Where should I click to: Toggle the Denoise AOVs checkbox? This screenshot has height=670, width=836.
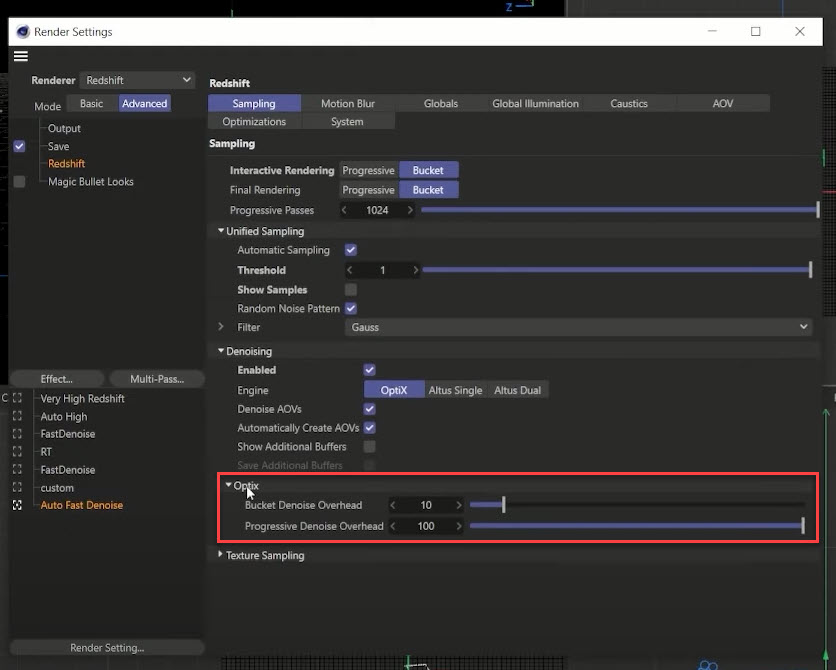pyautogui.click(x=369, y=409)
